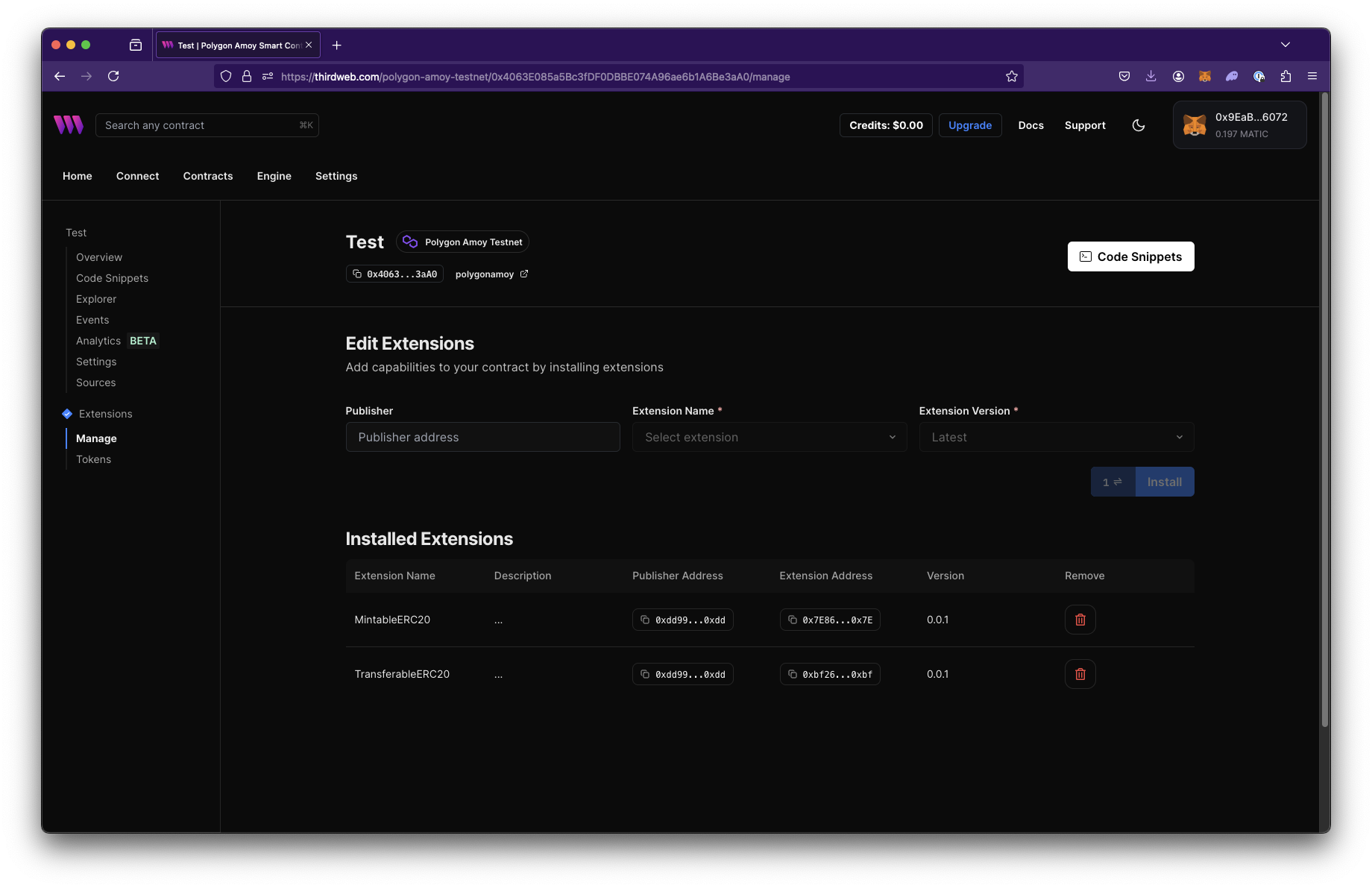Click the Install button
The image size is (1372, 888).
1165,482
